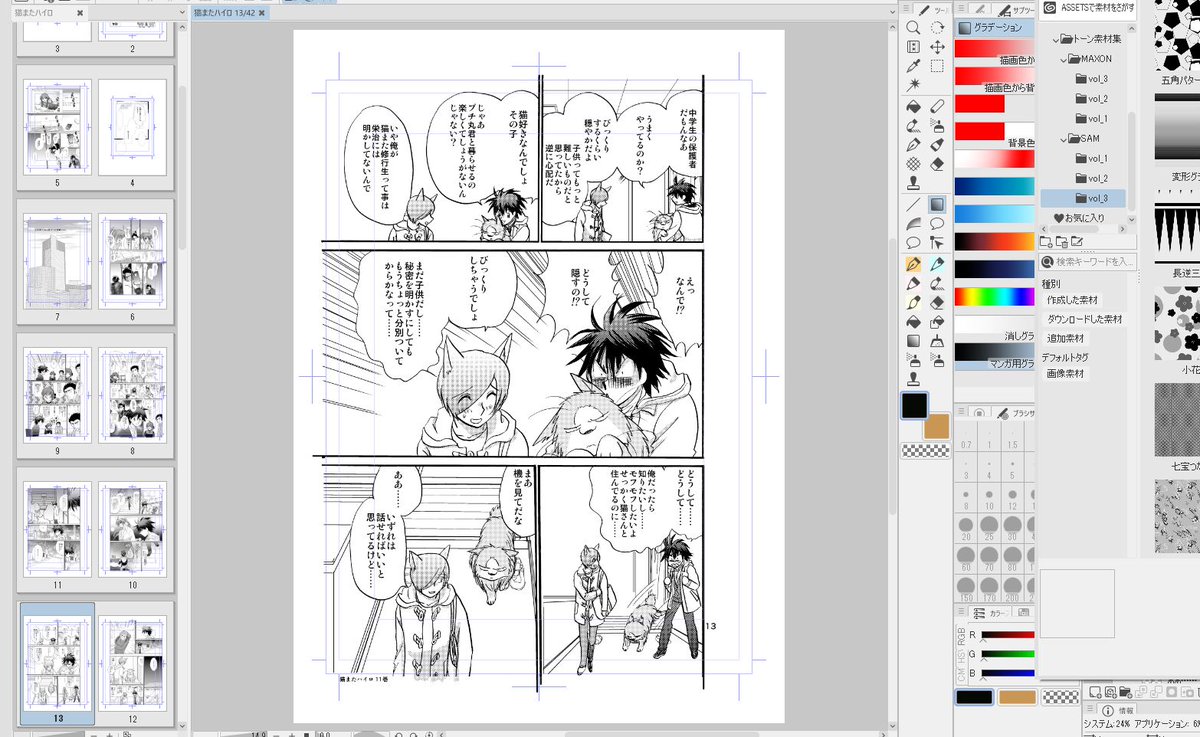Collapse the トーン素材集 folder
This screenshot has height=737, width=1200.
(1057, 39)
